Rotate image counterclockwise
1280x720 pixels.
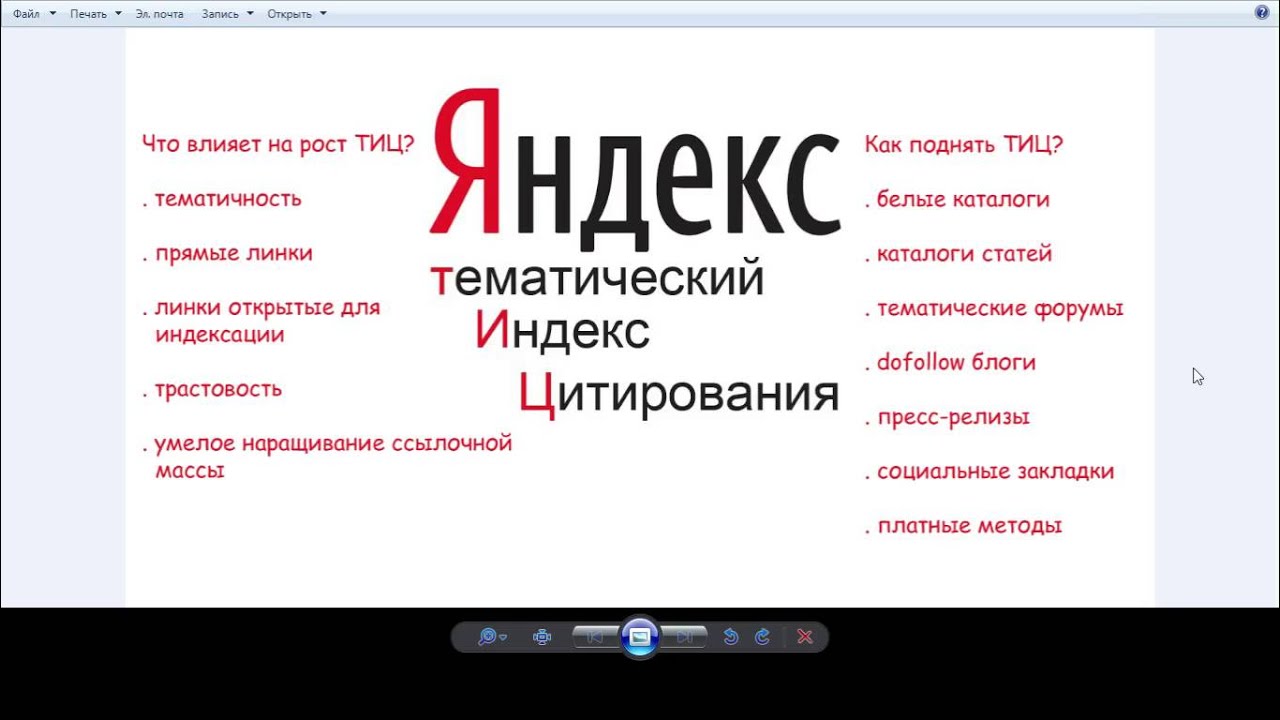click(730, 637)
